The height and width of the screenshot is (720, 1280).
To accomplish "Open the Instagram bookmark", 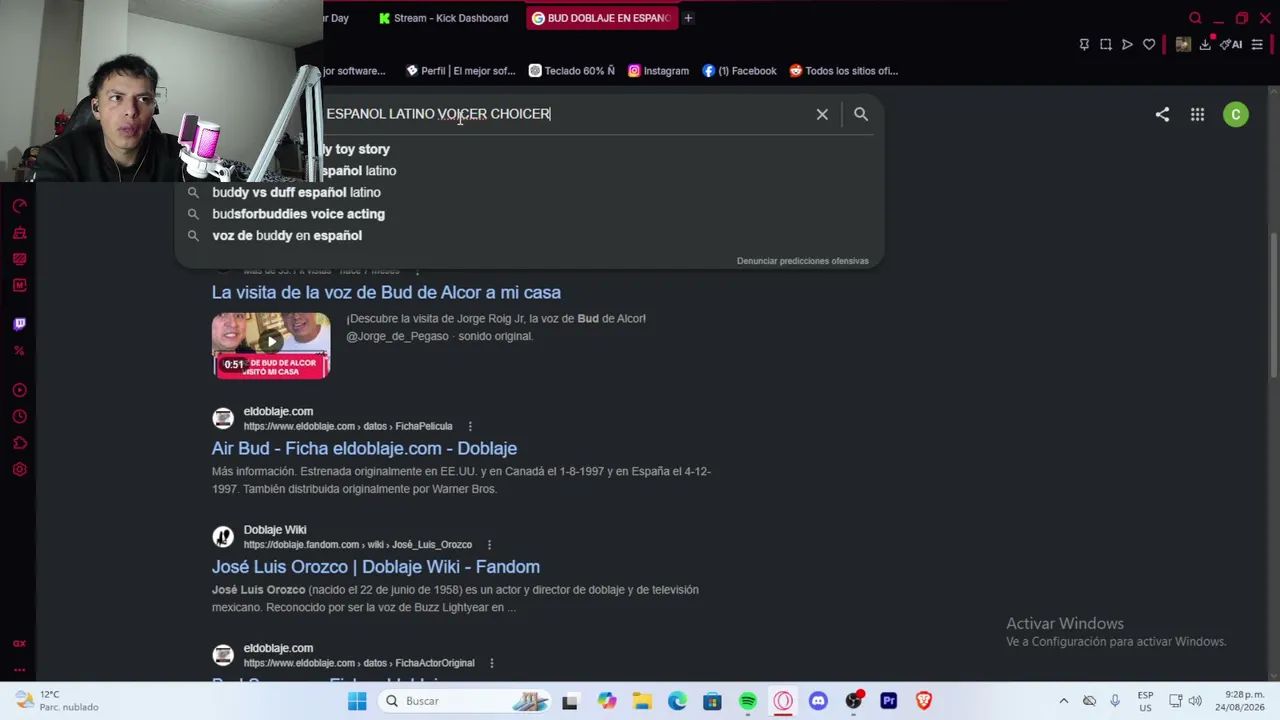I will tap(658, 71).
